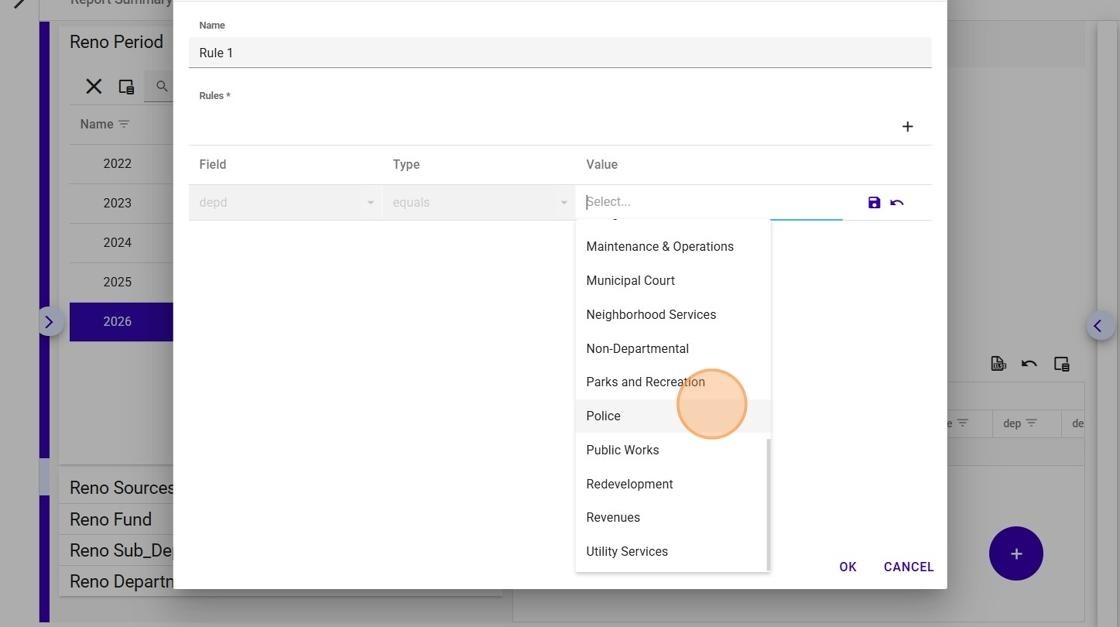Choose Public Works option
Image resolution: width=1120 pixels, height=627 pixels.
(672, 450)
